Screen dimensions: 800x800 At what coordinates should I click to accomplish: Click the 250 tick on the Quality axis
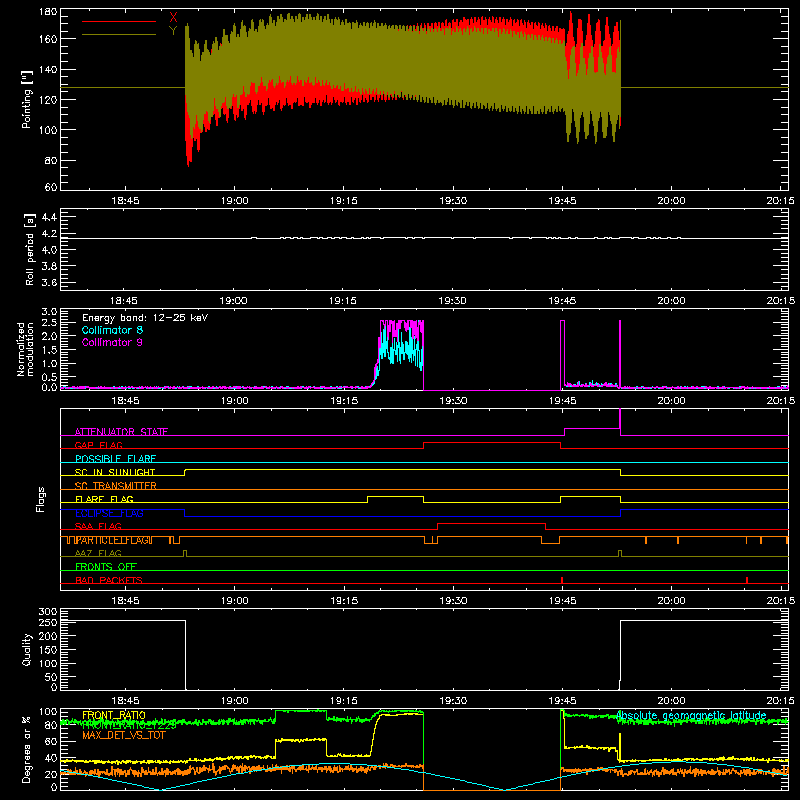click(48, 622)
